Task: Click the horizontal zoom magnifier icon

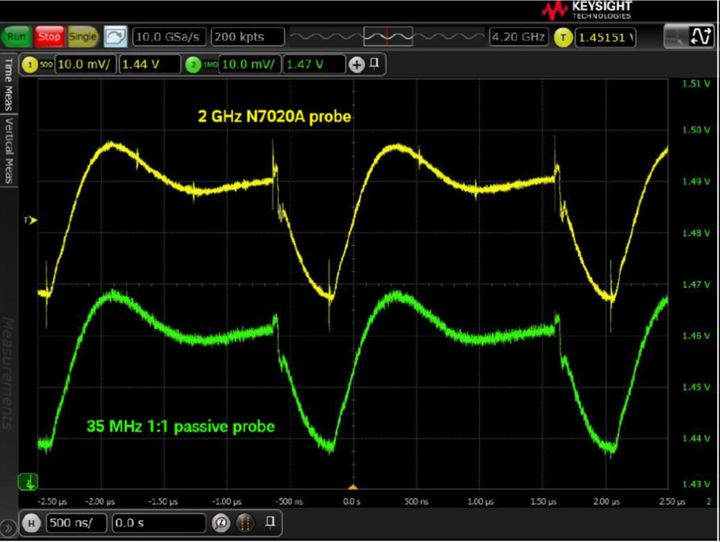Action: click(x=221, y=523)
